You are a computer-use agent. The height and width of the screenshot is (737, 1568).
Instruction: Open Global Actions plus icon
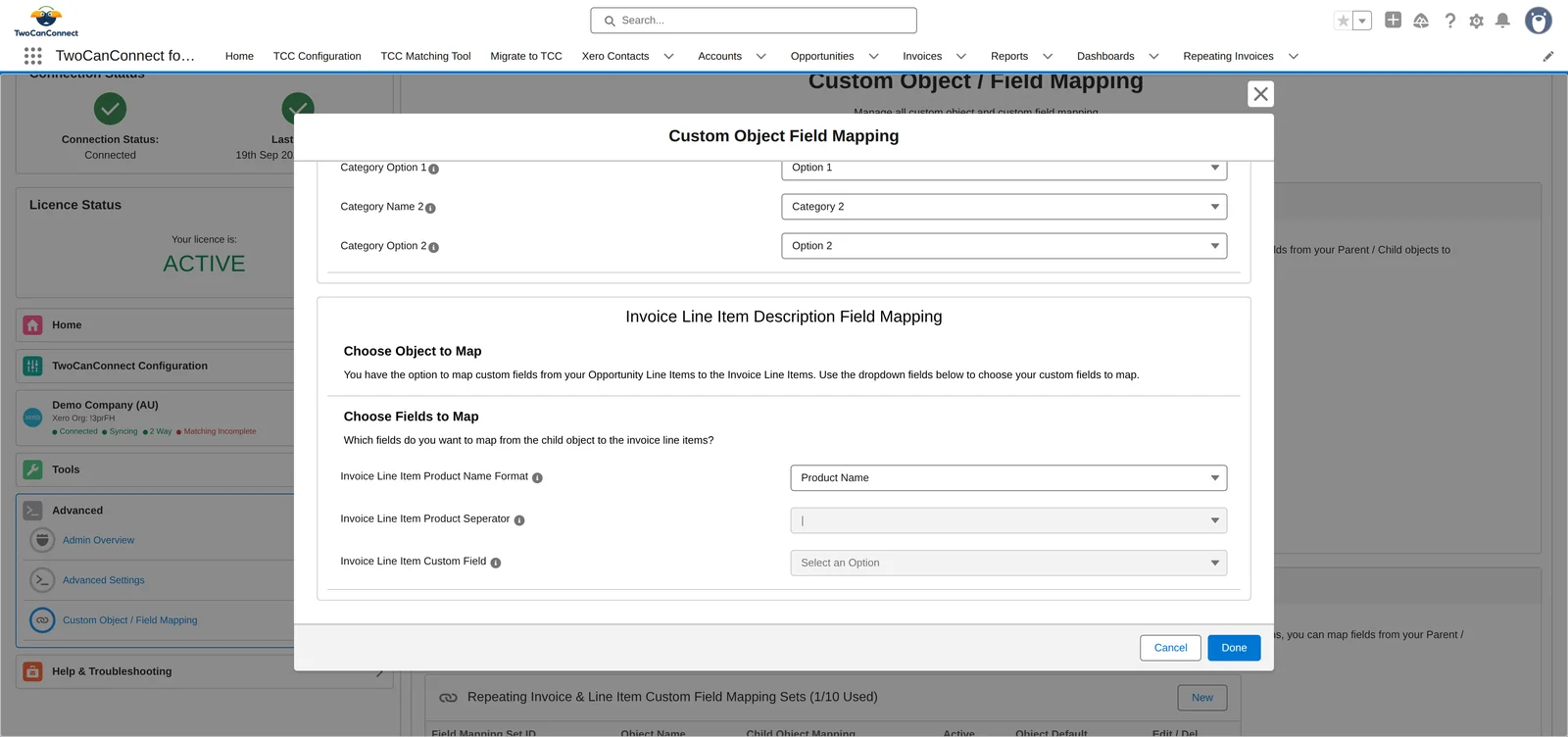(1393, 20)
